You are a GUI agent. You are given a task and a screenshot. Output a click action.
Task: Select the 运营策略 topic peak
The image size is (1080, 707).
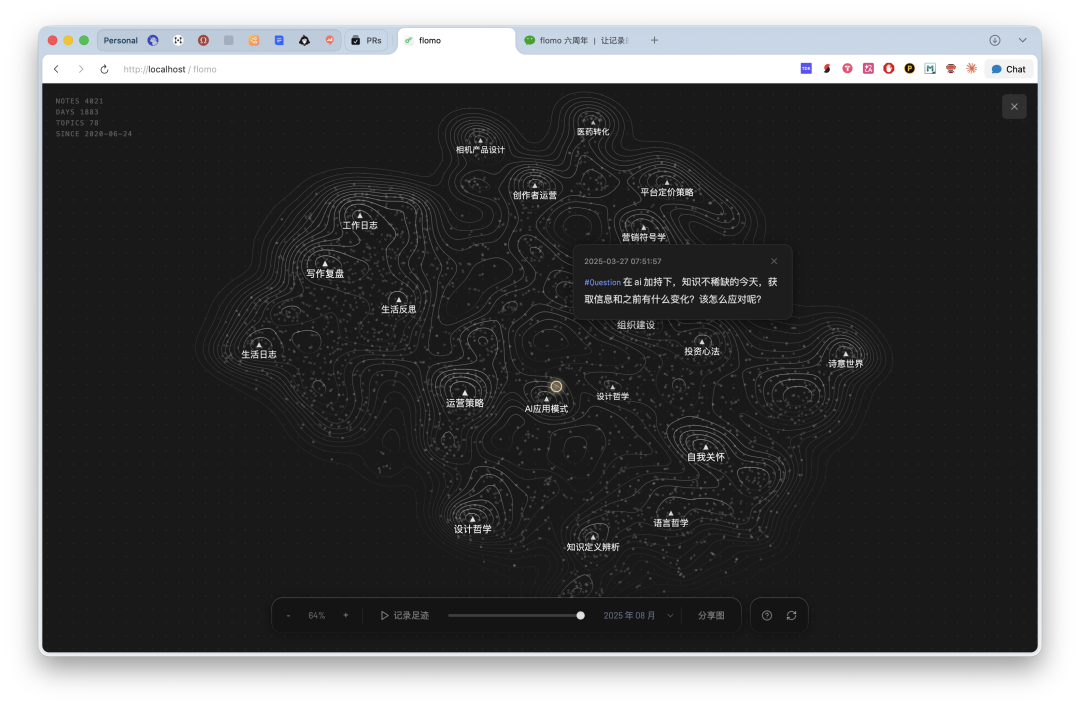464,393
